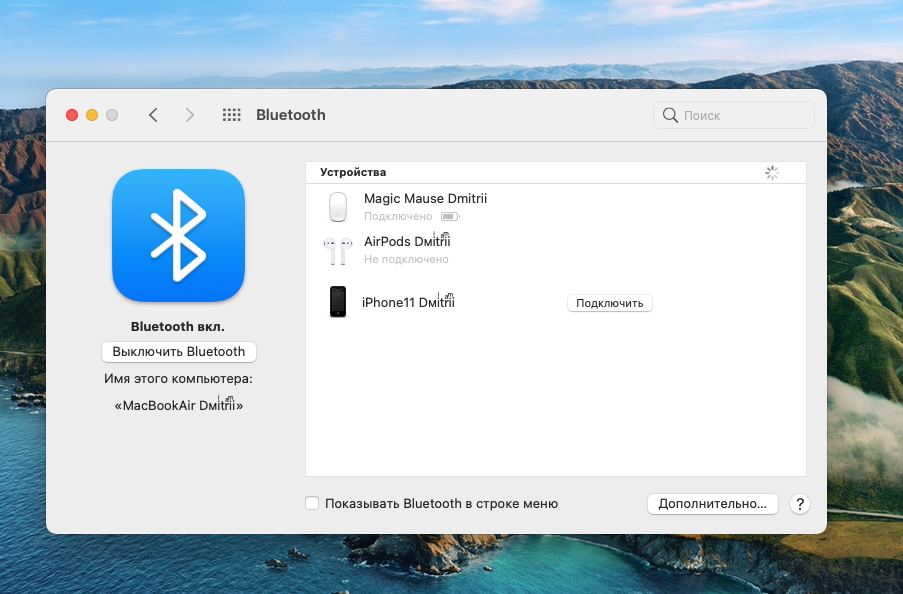Click the 'MacBookAir Dмitrii' computer name
This screenshot has width=903, height=594.
179,404
